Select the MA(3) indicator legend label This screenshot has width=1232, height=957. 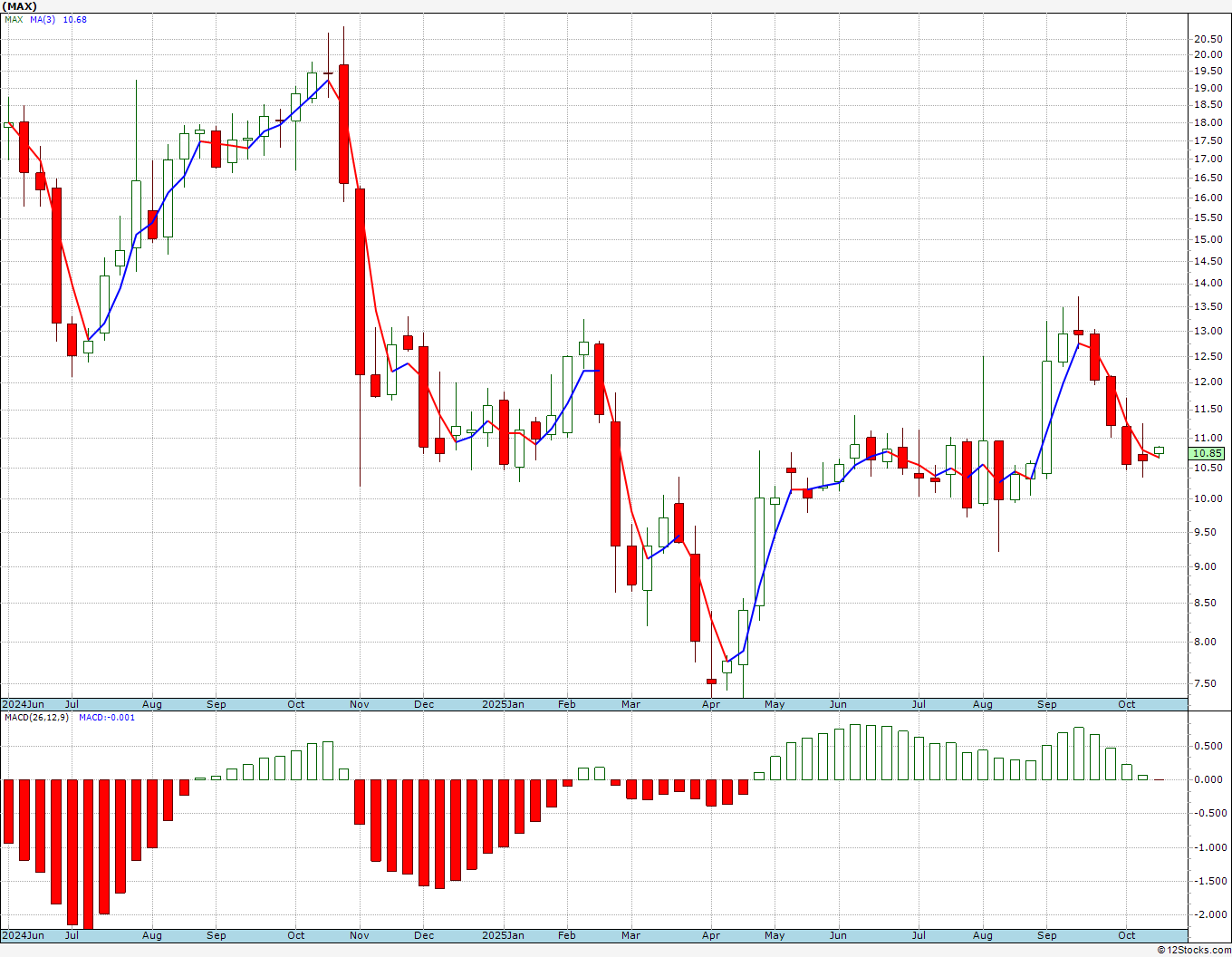pyautogui.click(x=43, y=19)
